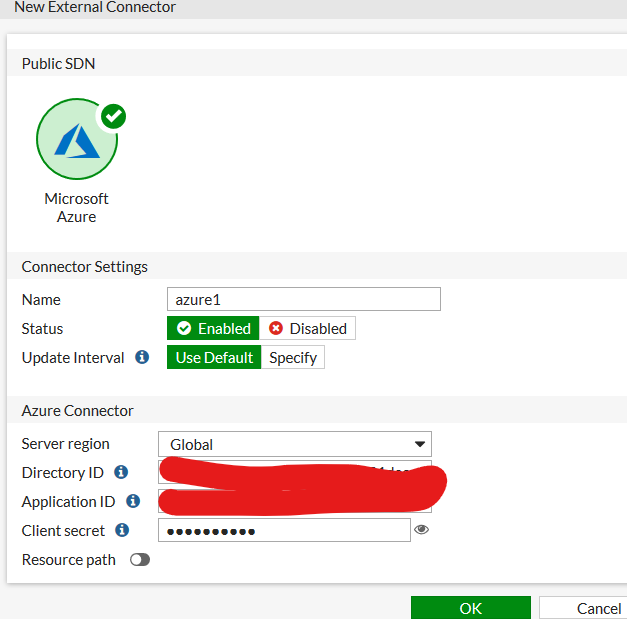
Task: Click the info icon beside Client secret
Action: pos(122,530)
